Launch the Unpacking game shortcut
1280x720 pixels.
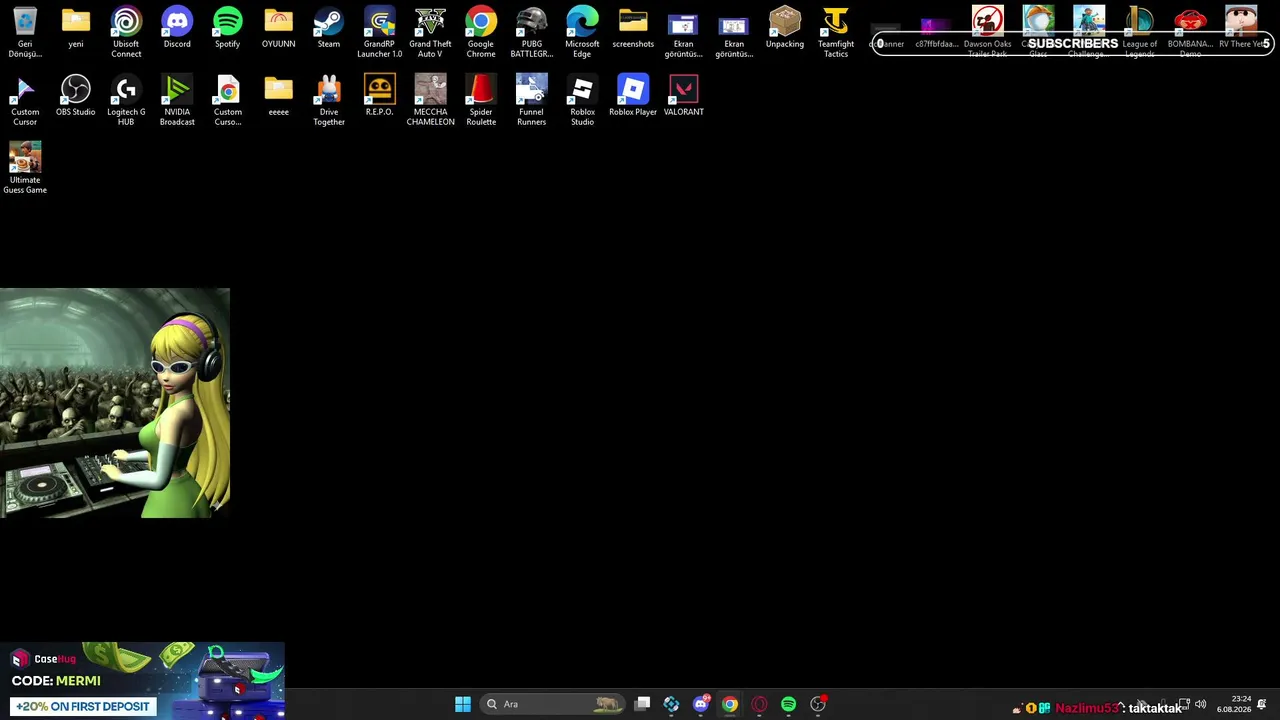coord(785,28)
